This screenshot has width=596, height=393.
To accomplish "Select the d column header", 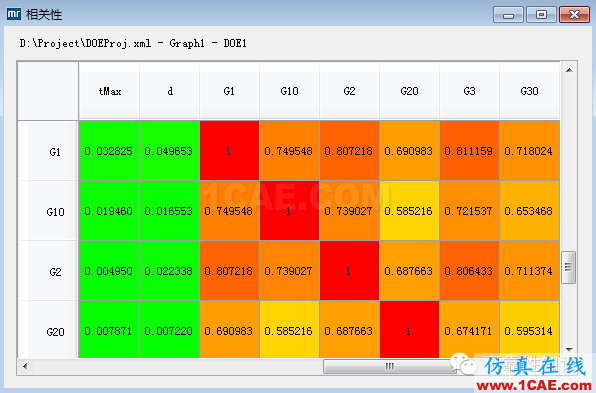I will [x=170, y=91].
